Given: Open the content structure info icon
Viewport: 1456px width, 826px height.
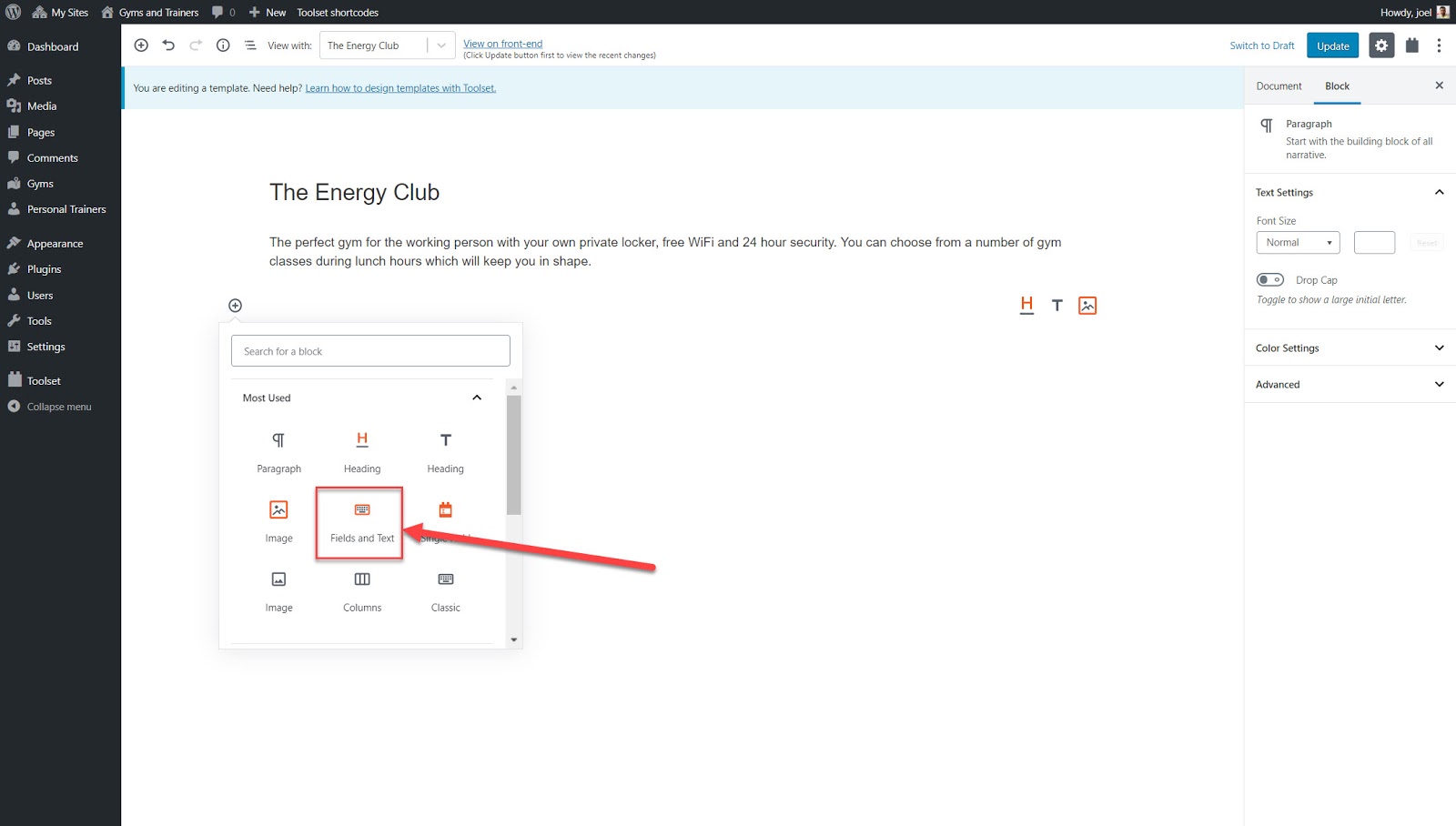Looking at the screenshot, I should coord(223,45).
